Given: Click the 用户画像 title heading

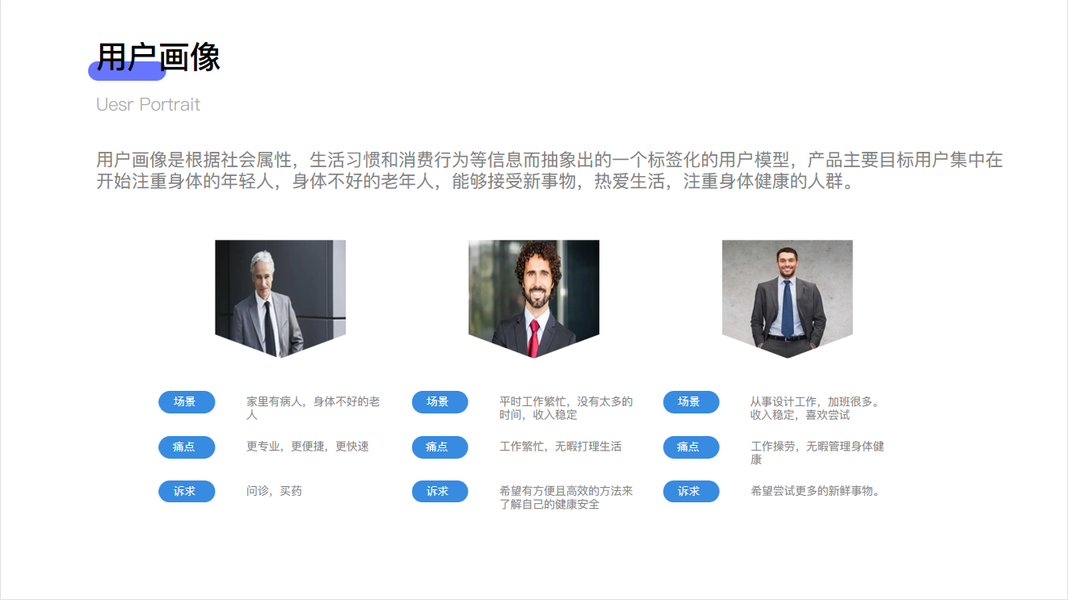Looking at the screenshot, I should pyautogui.click(x=158, y=57).
